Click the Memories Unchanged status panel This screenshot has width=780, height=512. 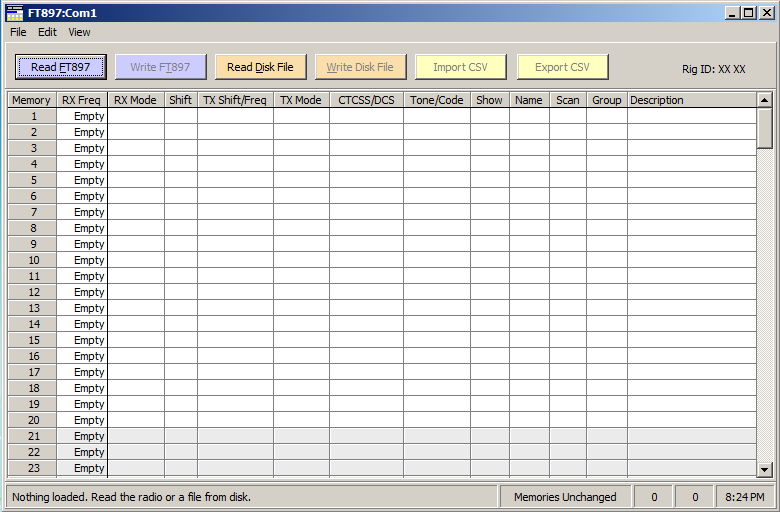tap(565, 497)
